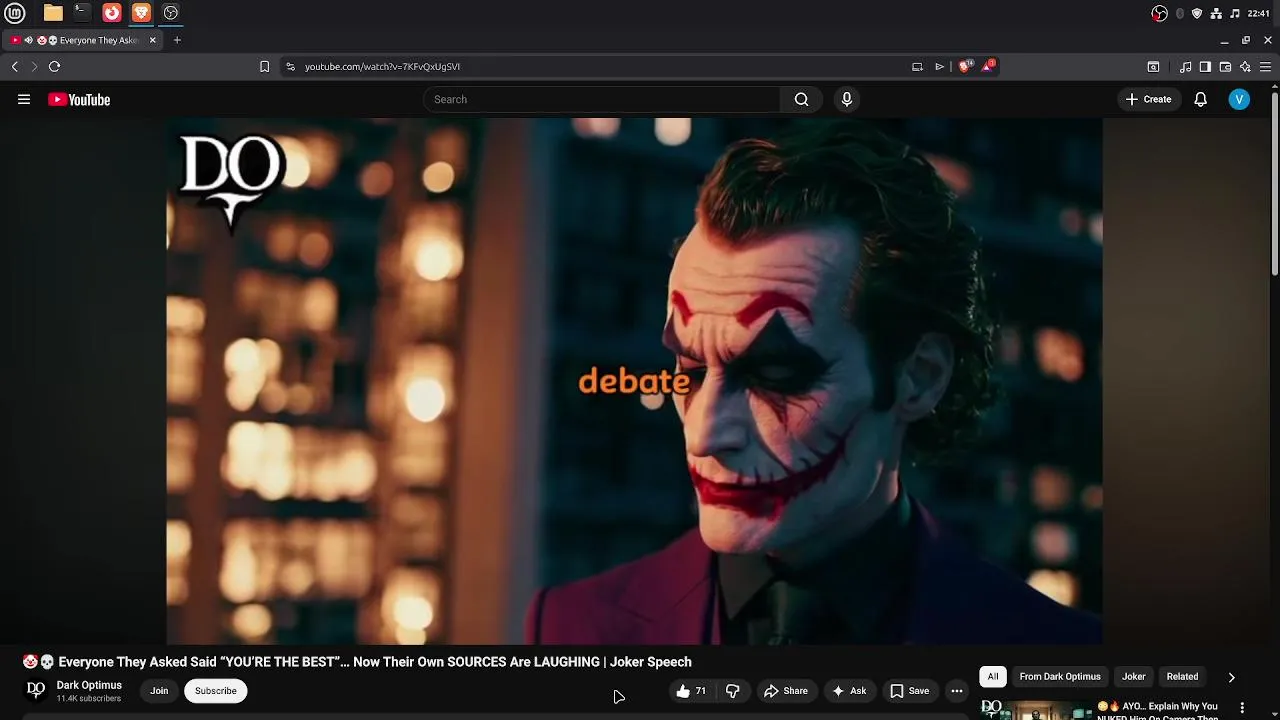The width and height of the screenshot is (1280, 720).
Task: Select the All filter chip
Action: click(x=993, y=677)
